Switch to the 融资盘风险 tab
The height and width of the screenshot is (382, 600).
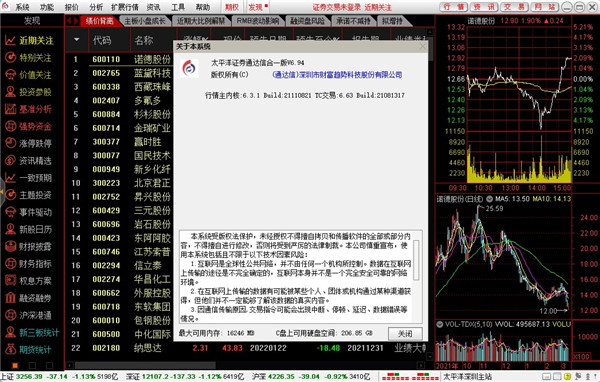(307, 21)
